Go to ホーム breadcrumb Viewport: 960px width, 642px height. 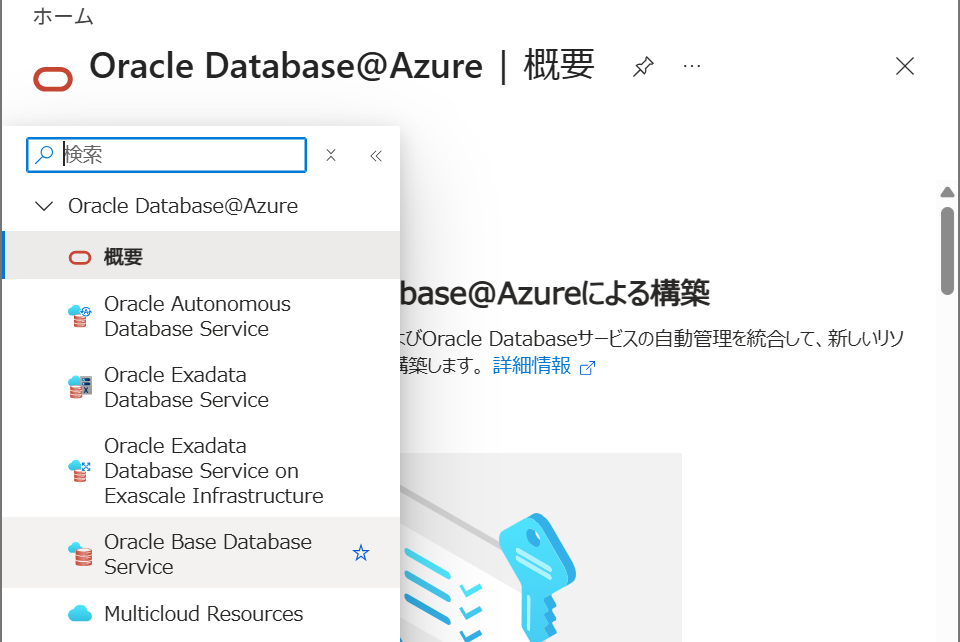point(62,16)
